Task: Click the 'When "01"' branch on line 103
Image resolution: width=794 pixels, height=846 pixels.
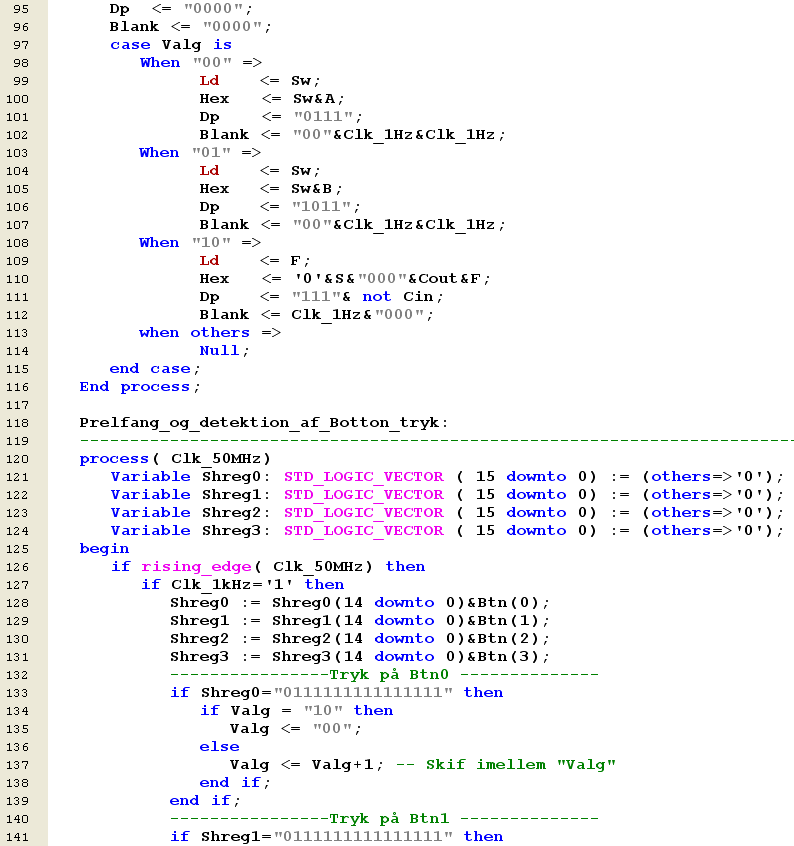Action: [x=185, y=153]
